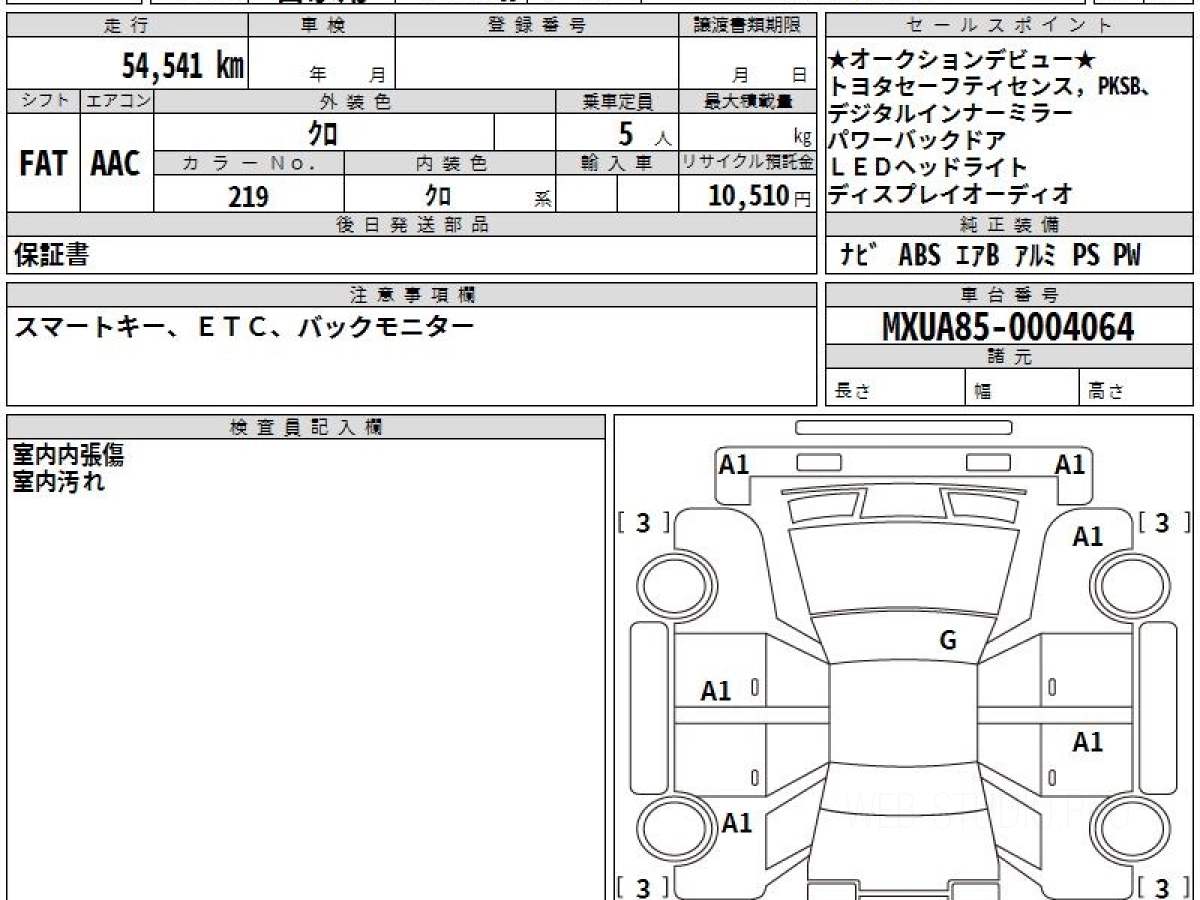Click the G mark on the windshield
Screen dimensions: 1200x900
pyautogui.click(x=948, y=641)
